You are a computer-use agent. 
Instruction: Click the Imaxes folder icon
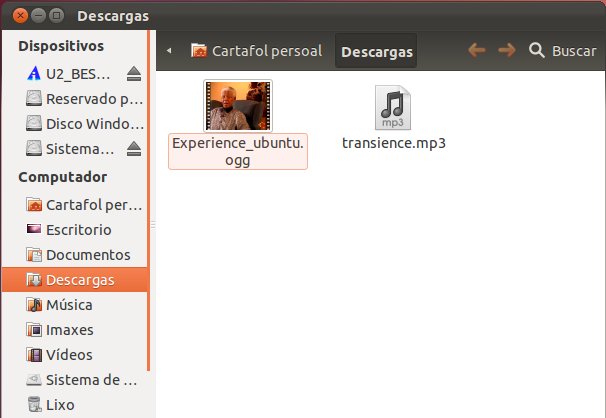34,330
